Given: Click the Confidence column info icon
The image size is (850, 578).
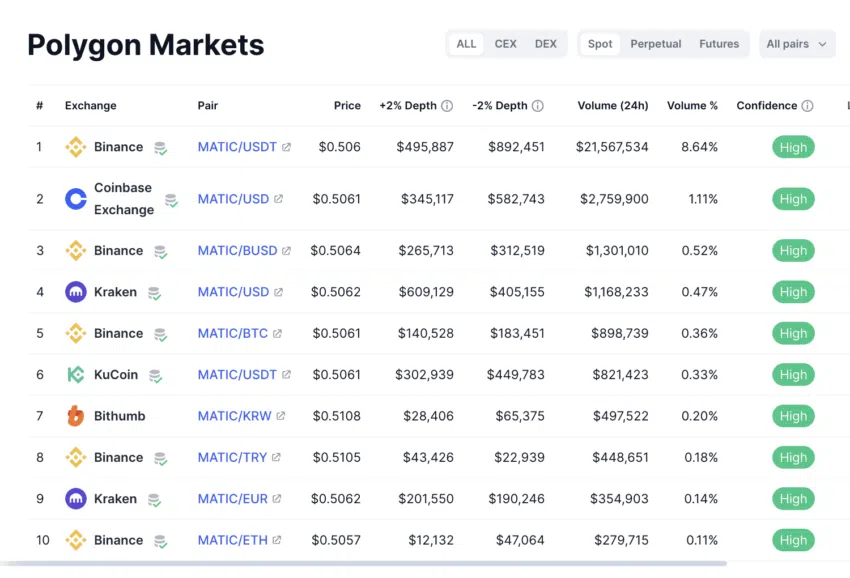Looking at the screenshot, I should click(x=807, y=106).
